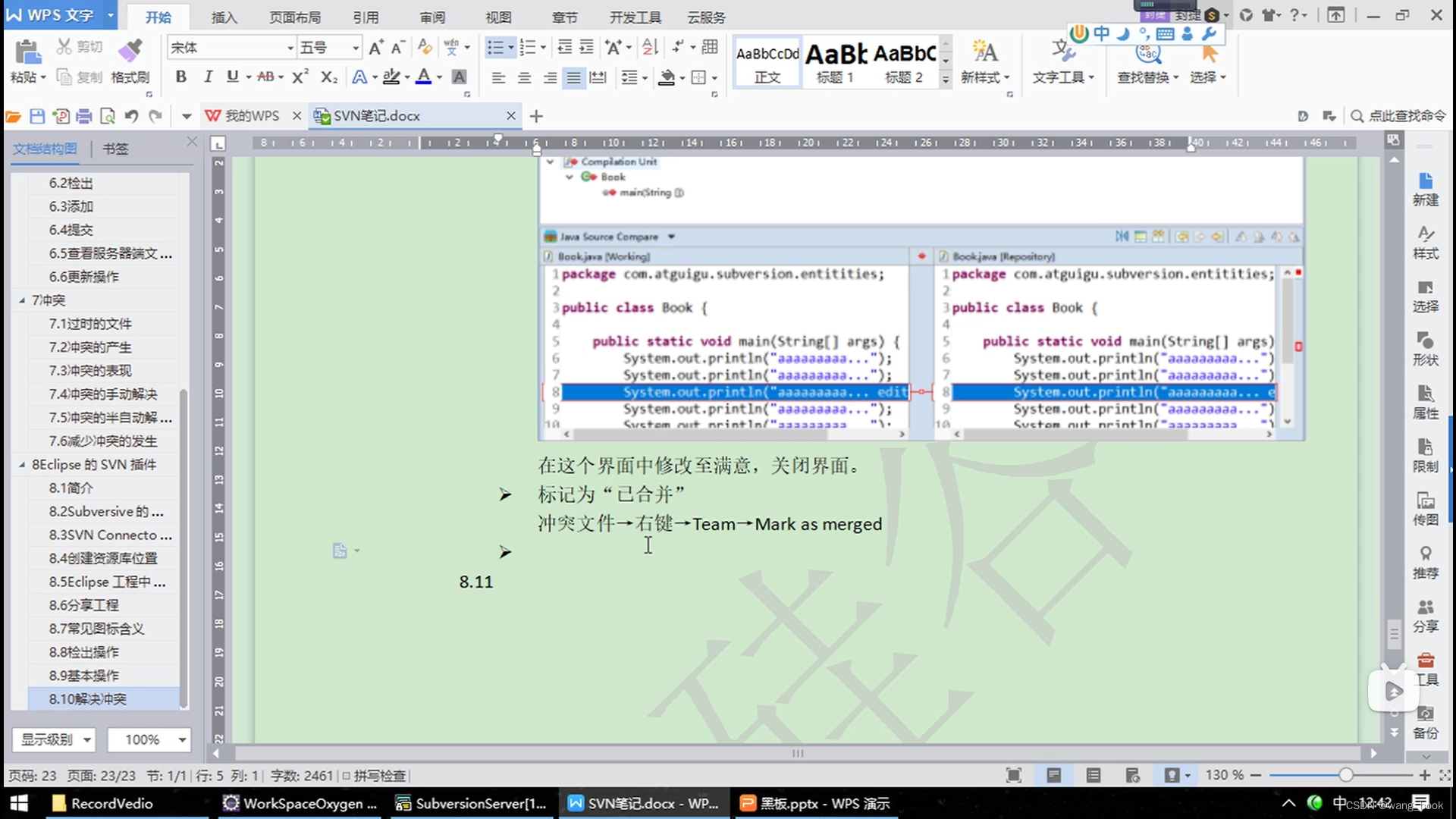1456x819 pixels.
Task: Switch to the 引用 ribbon tab
Action: coord(366,17)
